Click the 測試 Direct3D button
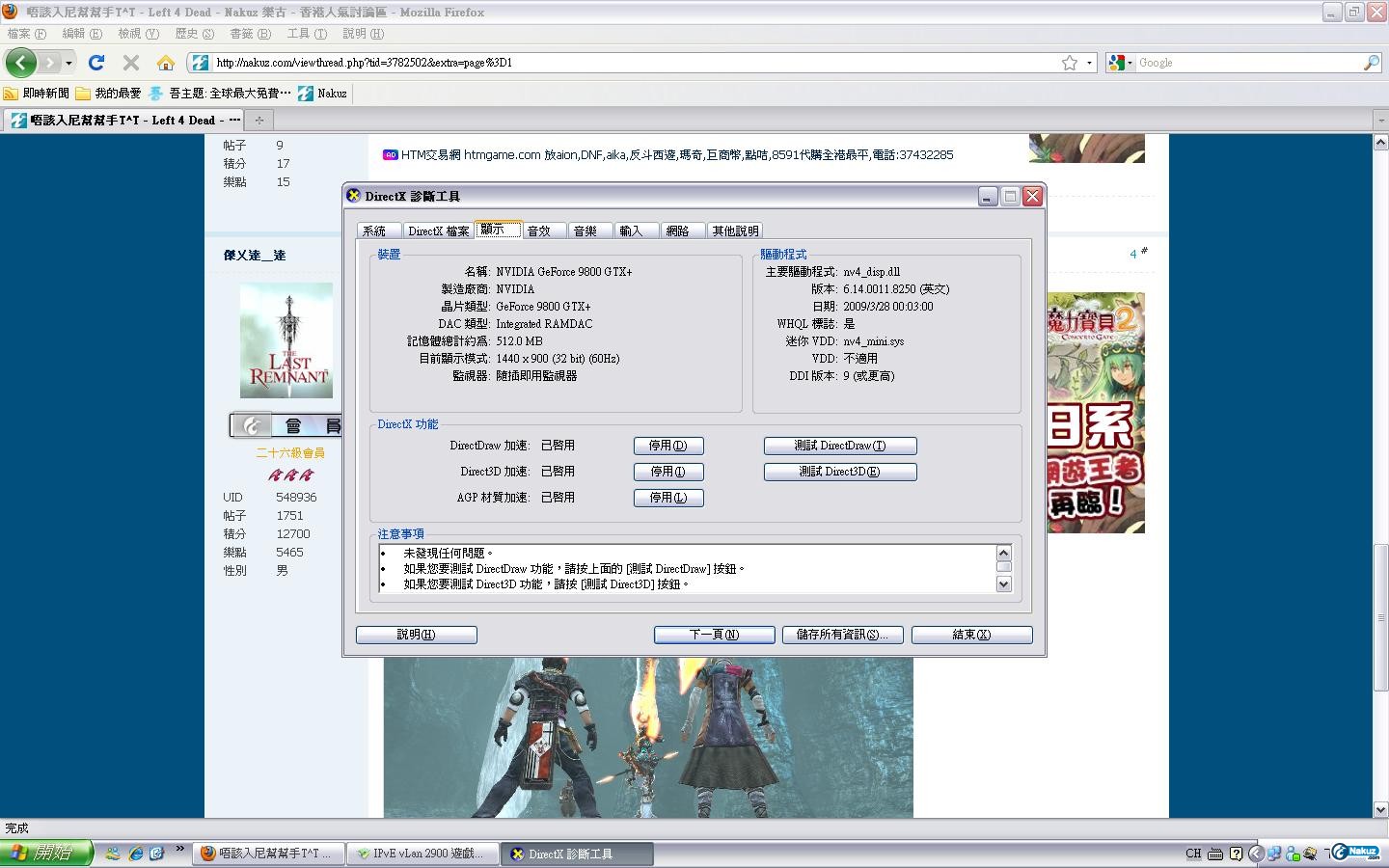This screenshot has width=1389, height=868. click(839, 472)
